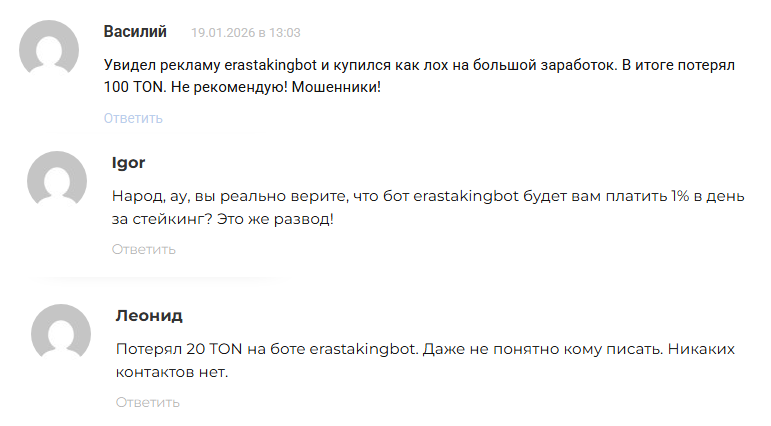Image resolution: width=771 pixels, height=426 pixels.
Task: Click "Не рекомендую!" in Василий's comment
Action: pyautogui.click(x=226, y=87)
